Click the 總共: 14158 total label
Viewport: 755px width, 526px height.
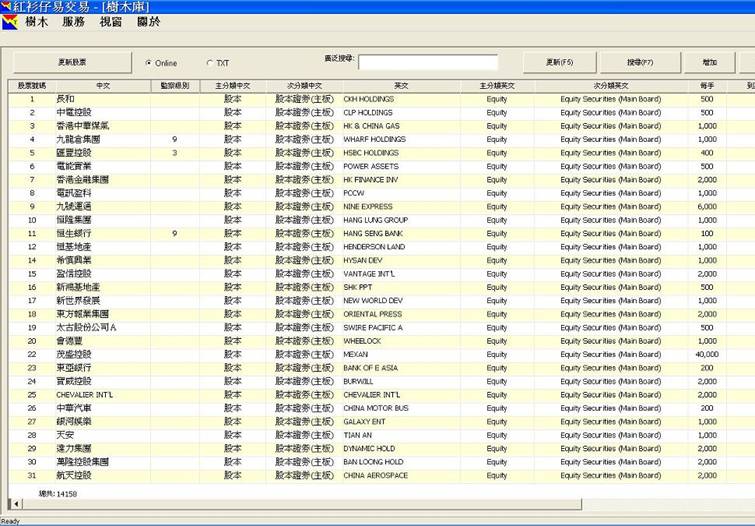coord(58,494)
